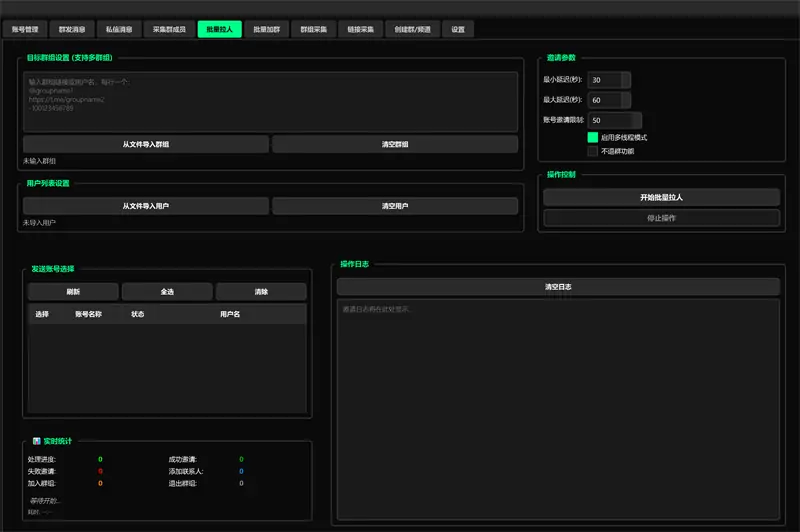Click the 清空群组 button
800x532 pixels.
[395, 144]
